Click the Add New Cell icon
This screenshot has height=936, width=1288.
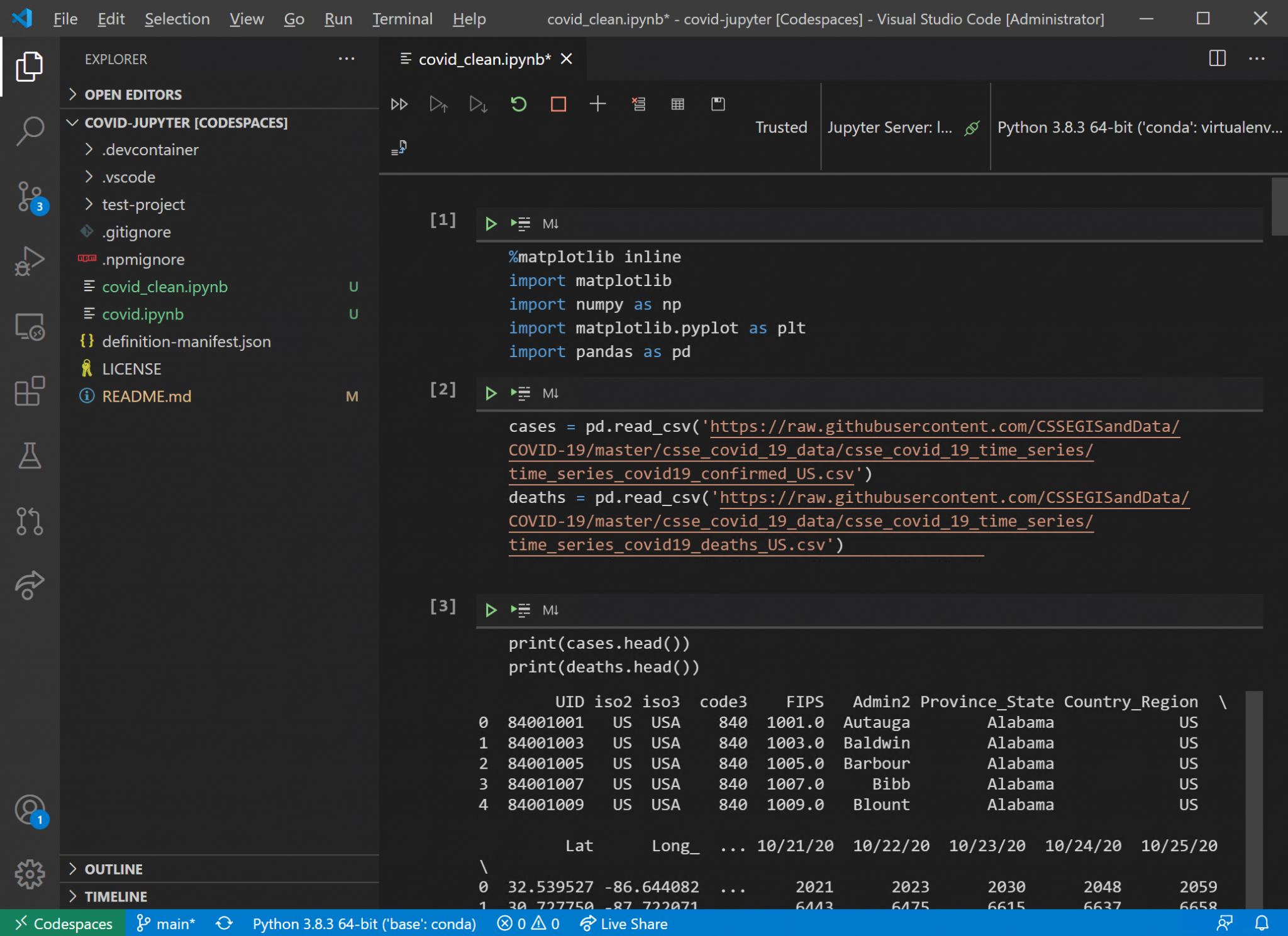(x=597, y=103)
